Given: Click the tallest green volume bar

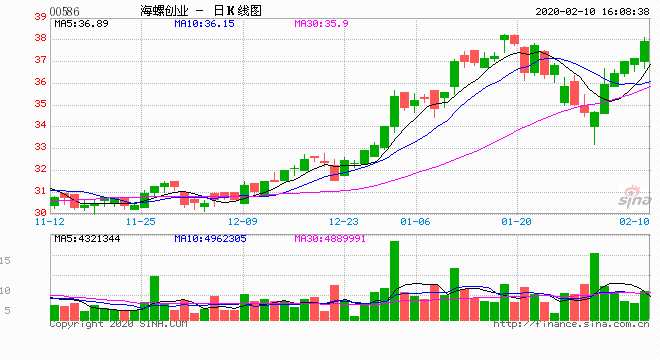Looking at the screenshot, I should click(x=394, y=281).
